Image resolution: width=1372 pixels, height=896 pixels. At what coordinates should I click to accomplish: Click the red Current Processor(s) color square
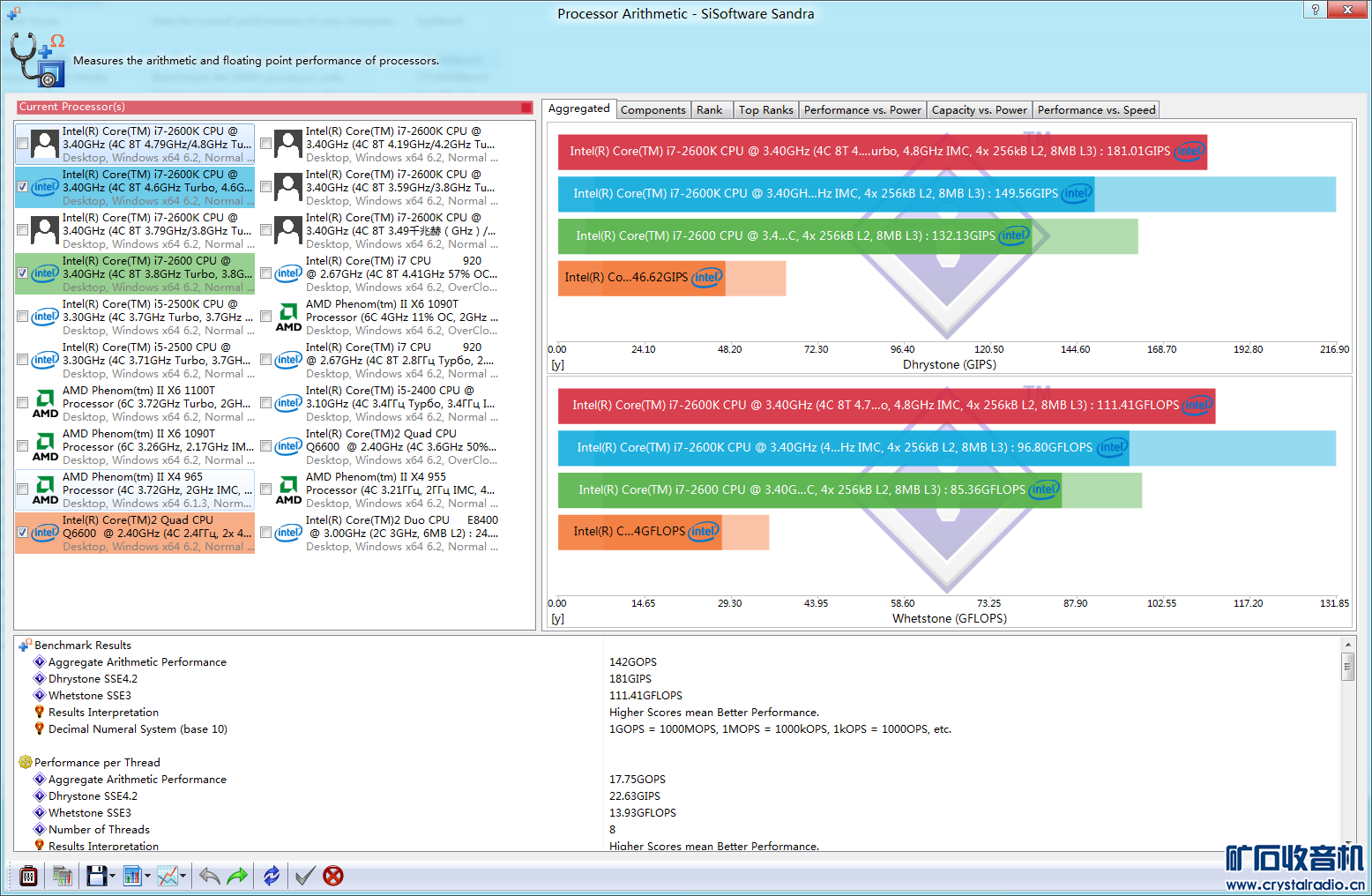526,108
